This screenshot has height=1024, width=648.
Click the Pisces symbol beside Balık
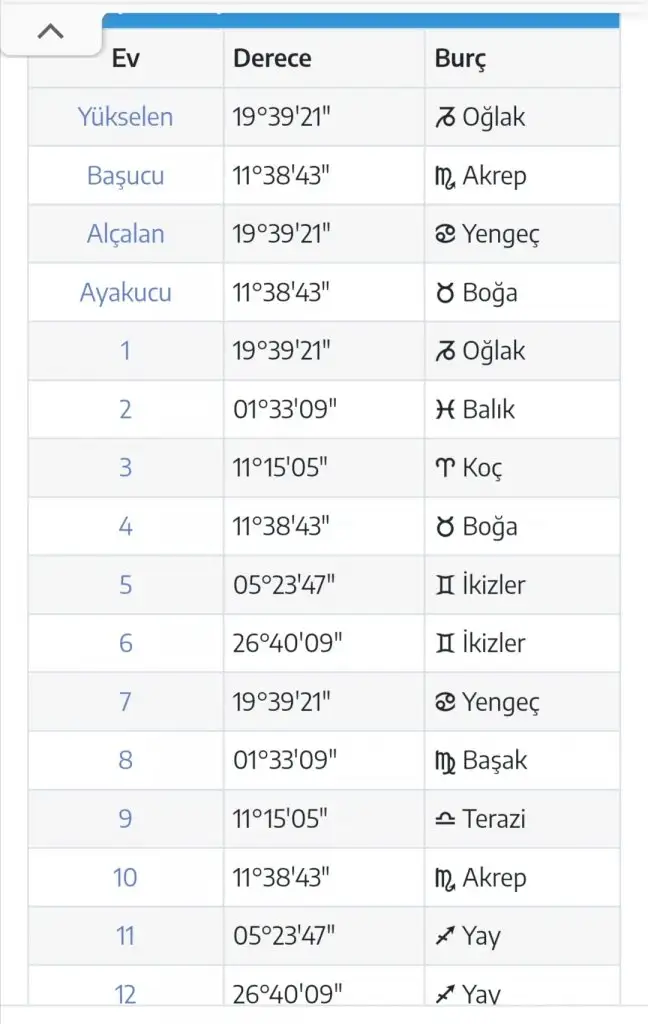[445, 410]
